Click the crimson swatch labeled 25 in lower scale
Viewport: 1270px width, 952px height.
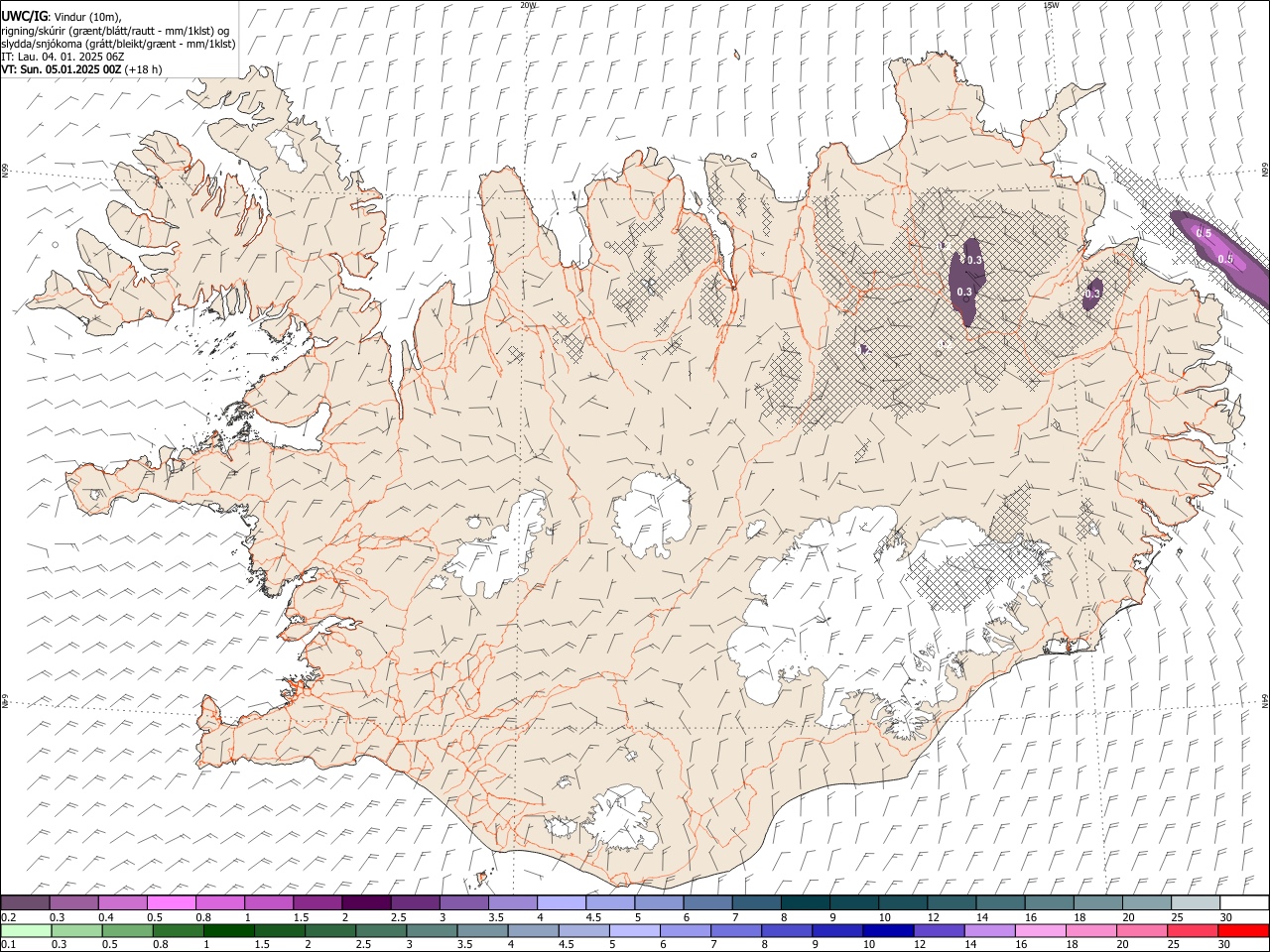tap(1192, 930)
